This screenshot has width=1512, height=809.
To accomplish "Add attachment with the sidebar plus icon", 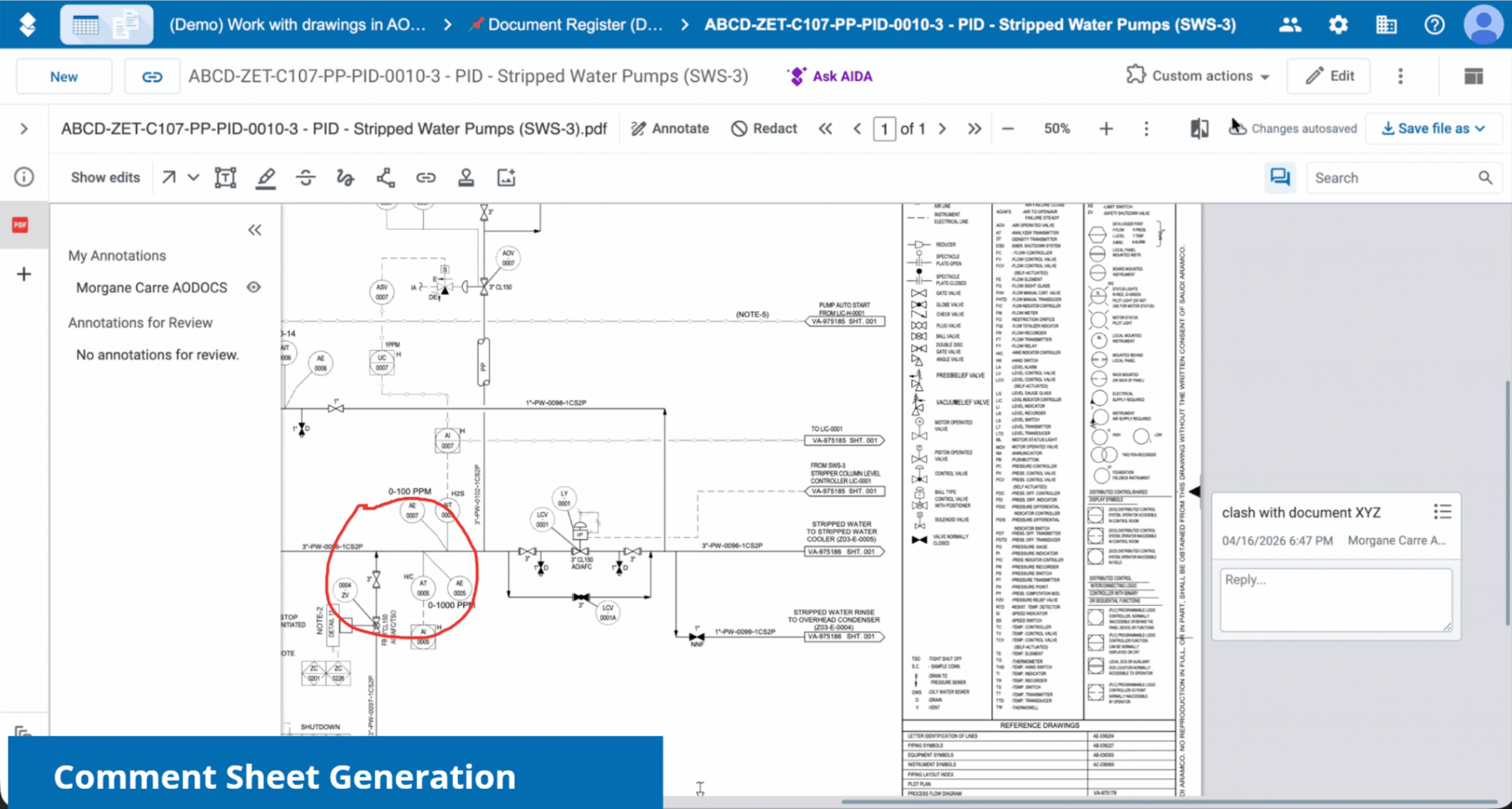I will (x=24, y=274).
